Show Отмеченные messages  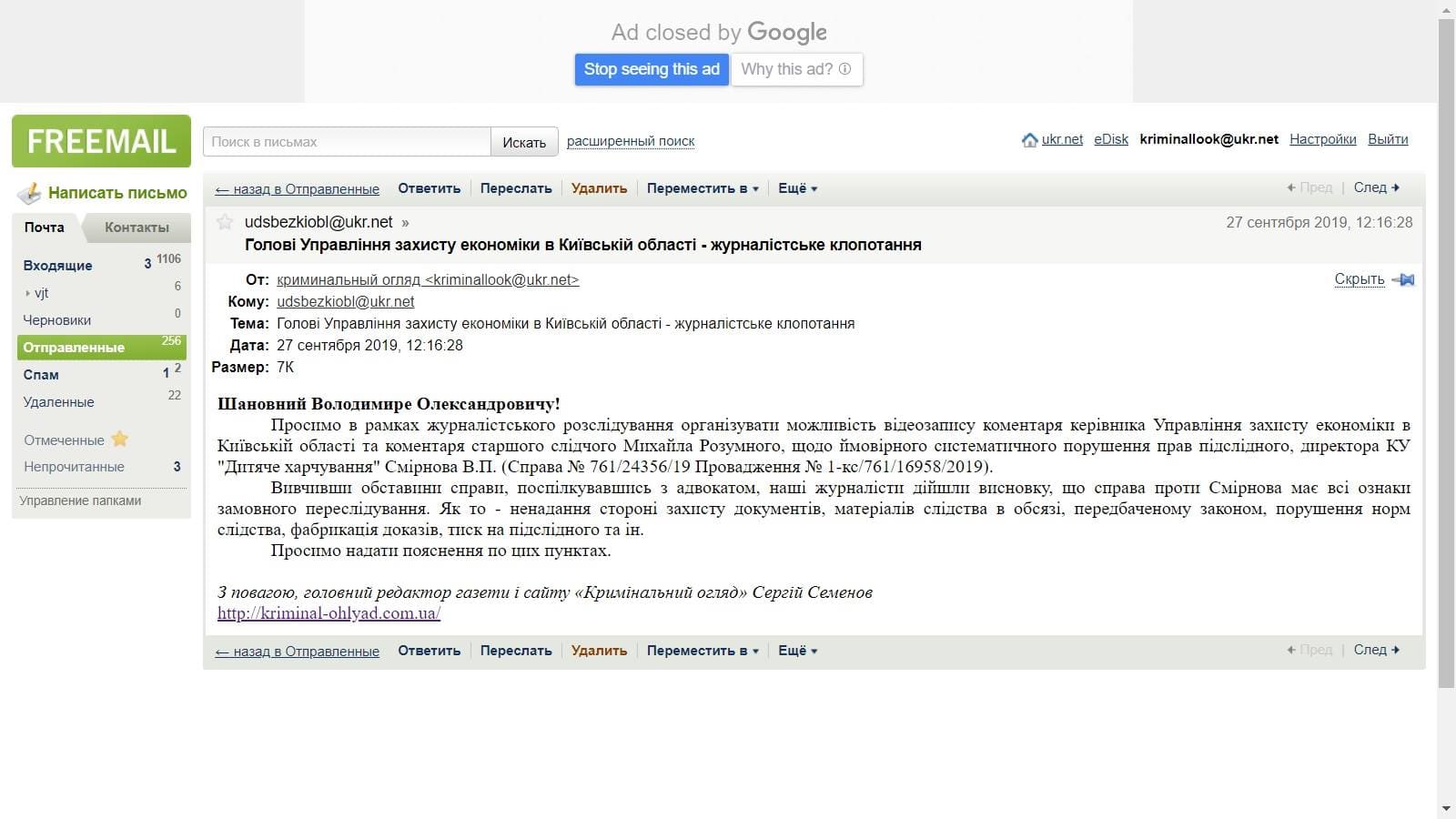point(64,440)
